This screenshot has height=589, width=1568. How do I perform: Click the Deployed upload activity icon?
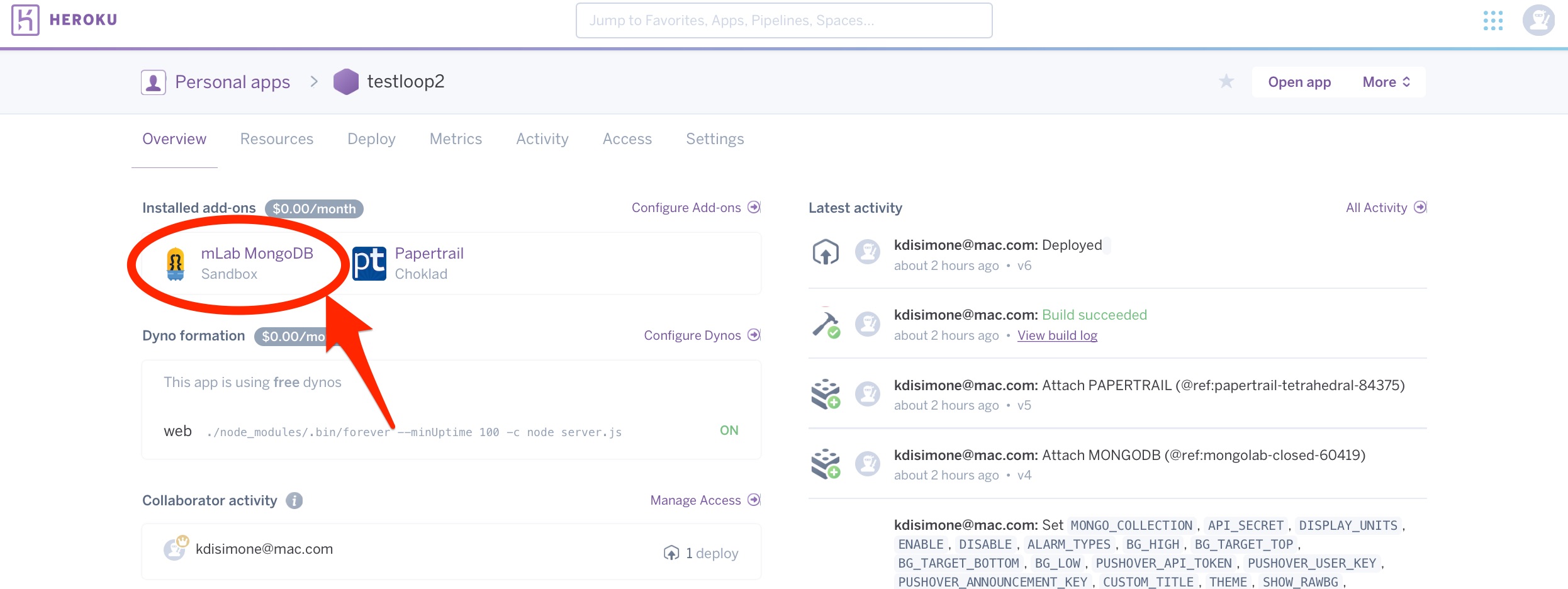(826, 252)
